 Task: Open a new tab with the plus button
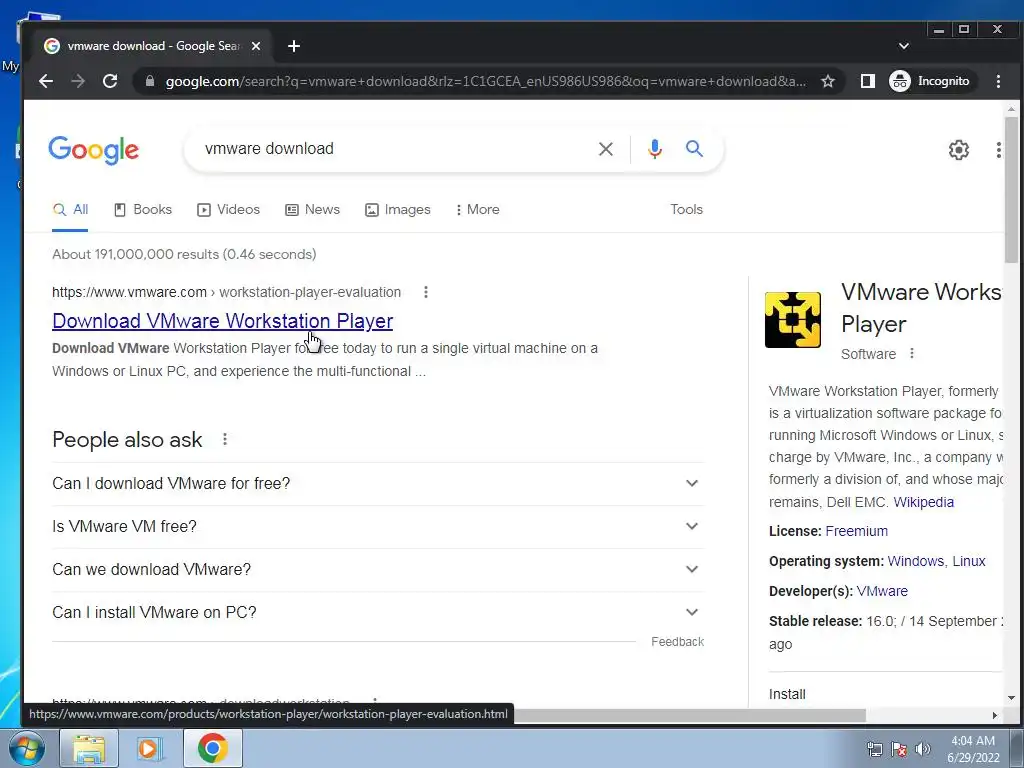pos(294,46)
